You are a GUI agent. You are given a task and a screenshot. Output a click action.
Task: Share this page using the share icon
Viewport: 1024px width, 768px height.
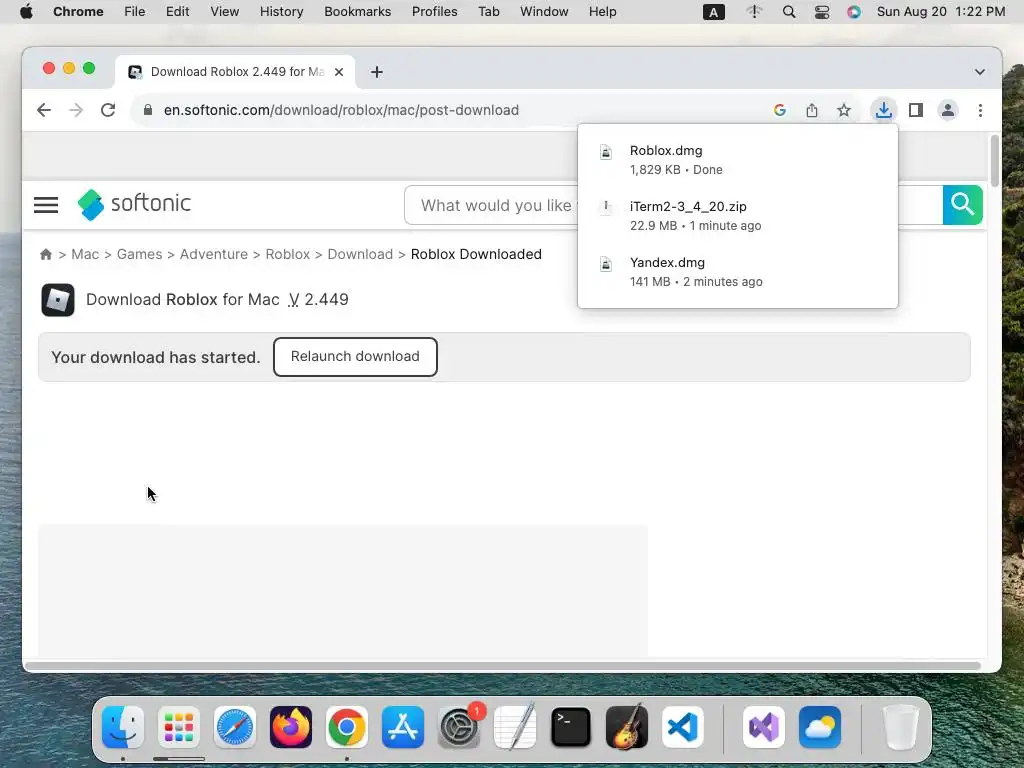812,110
